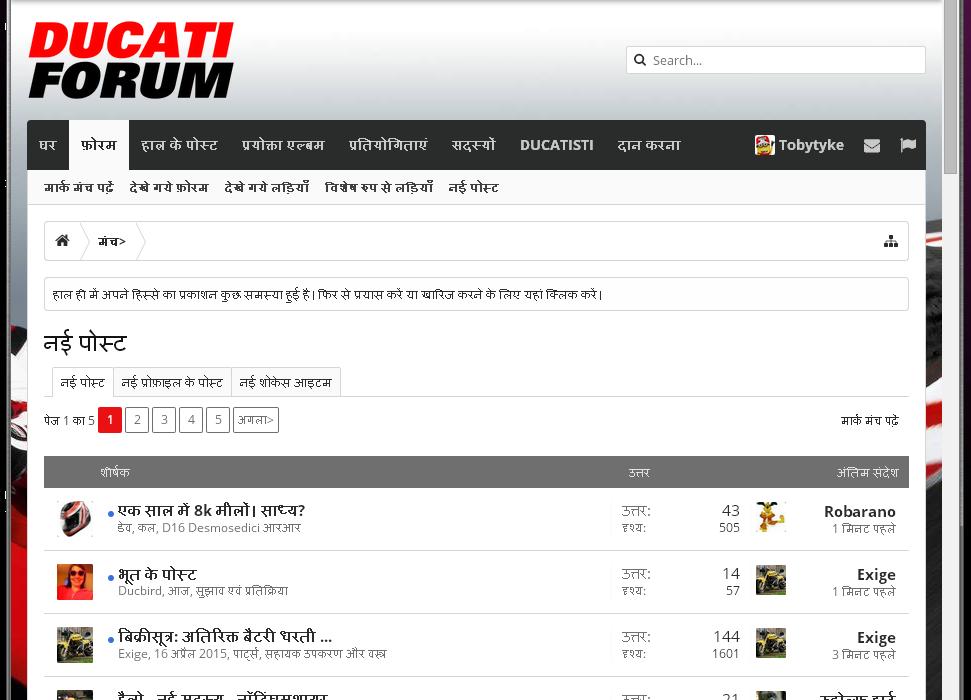Click the अगला> next page button
Screen dimensions: 971x700
256,420
